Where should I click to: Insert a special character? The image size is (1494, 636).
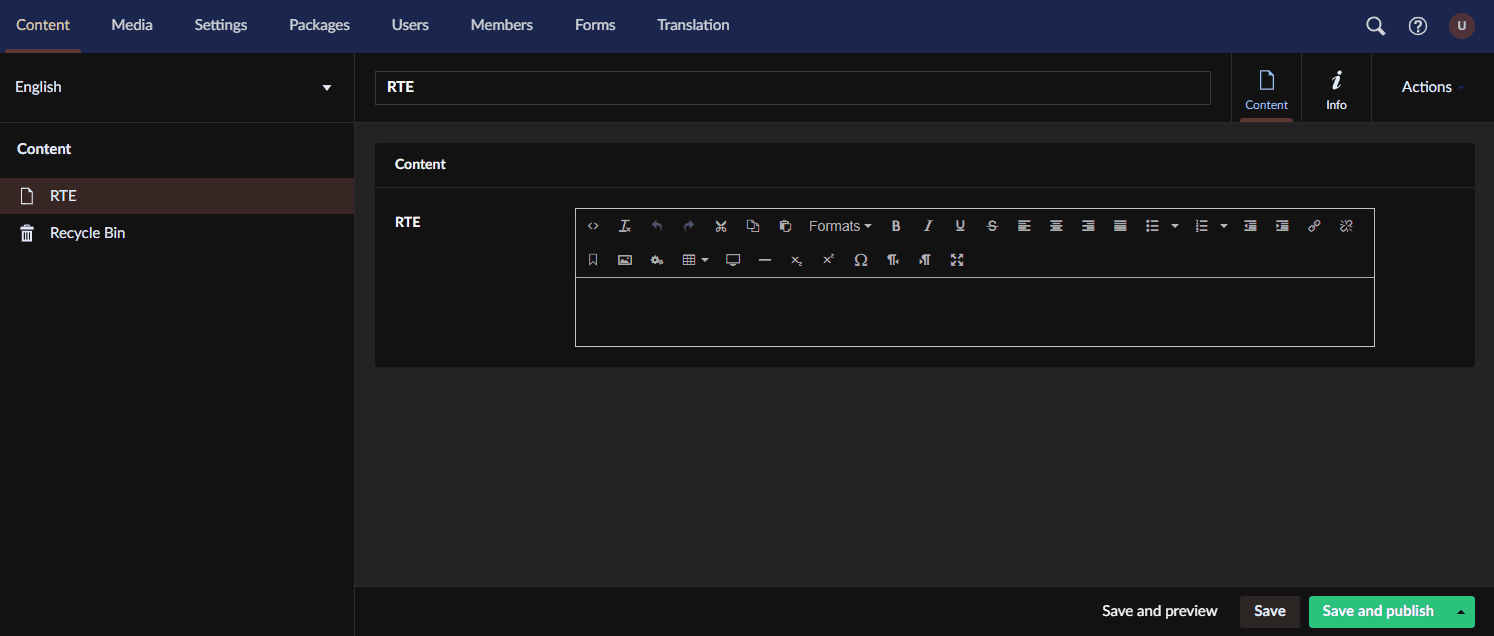point(860,260)
